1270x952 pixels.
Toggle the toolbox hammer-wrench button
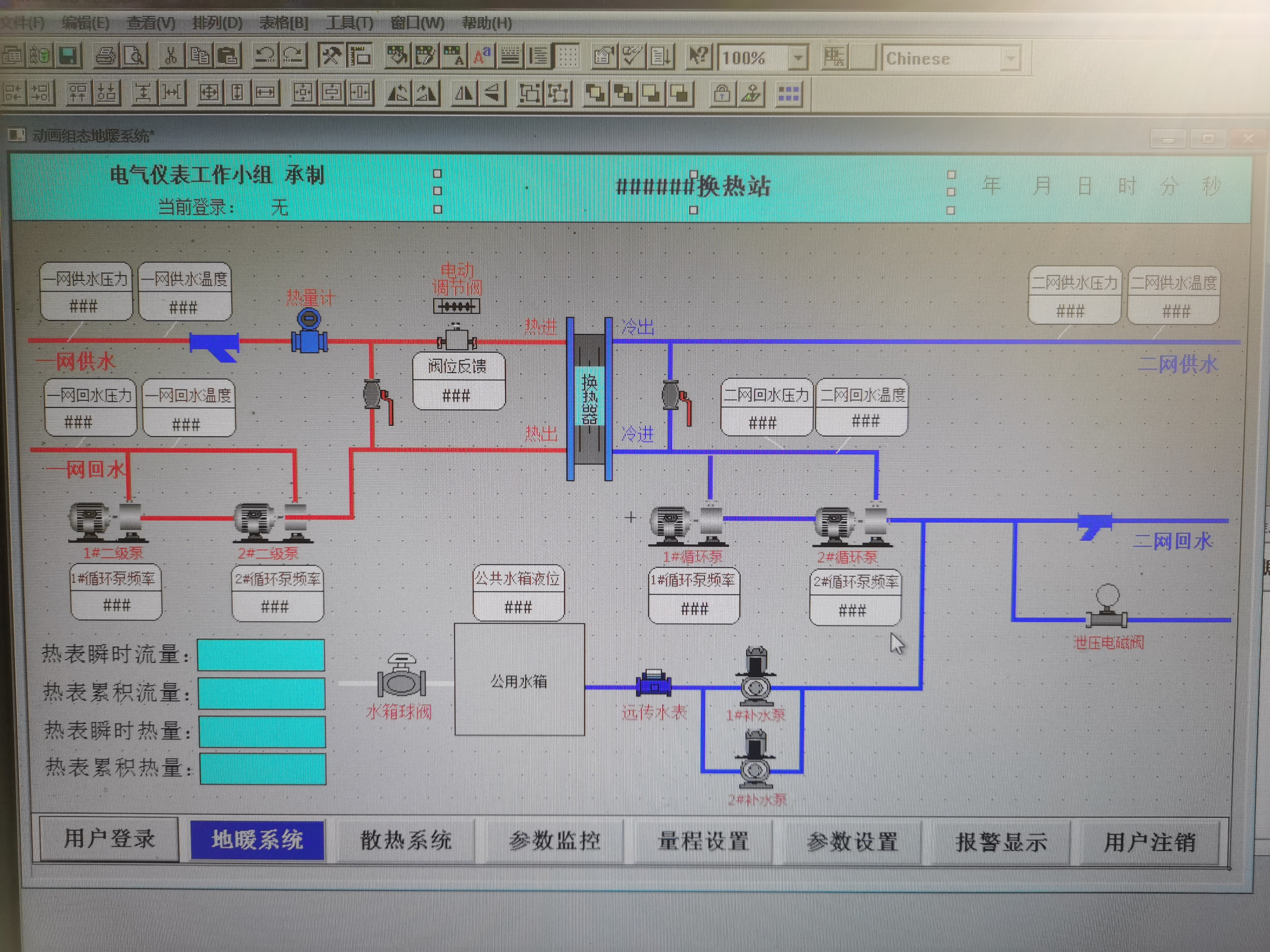(x=330, y=56)
